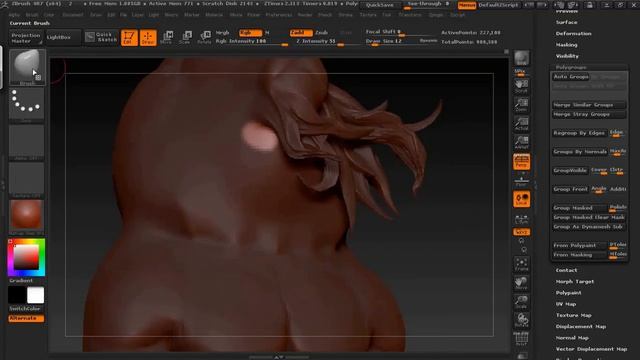Click the SwitchColor button

tap(25, 309)
